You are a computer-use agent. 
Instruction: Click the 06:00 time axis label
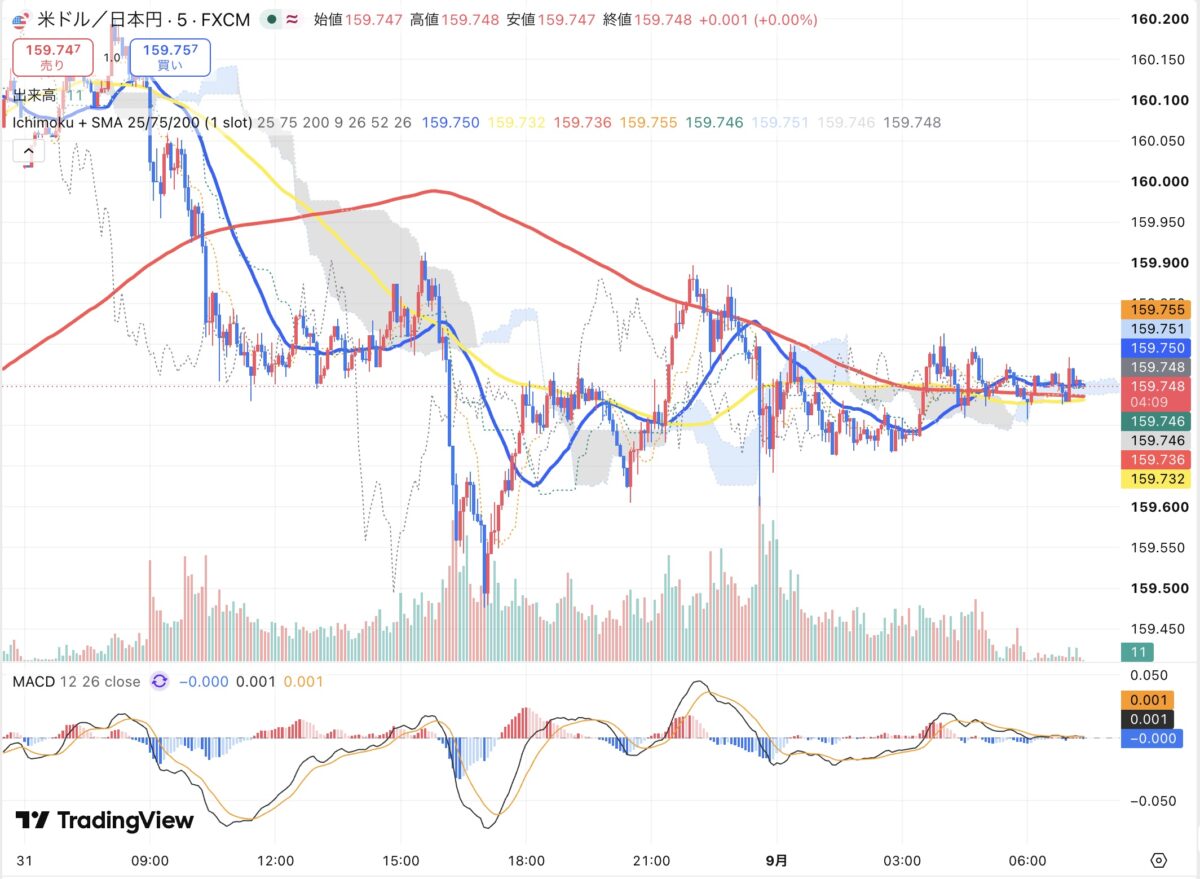click(1027, 860)
